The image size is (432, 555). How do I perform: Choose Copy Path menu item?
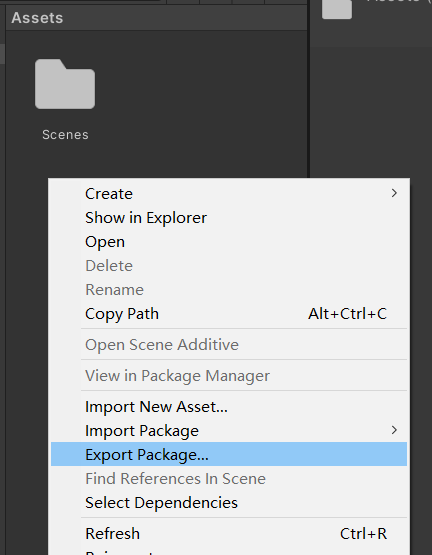(x=229, y=314)
